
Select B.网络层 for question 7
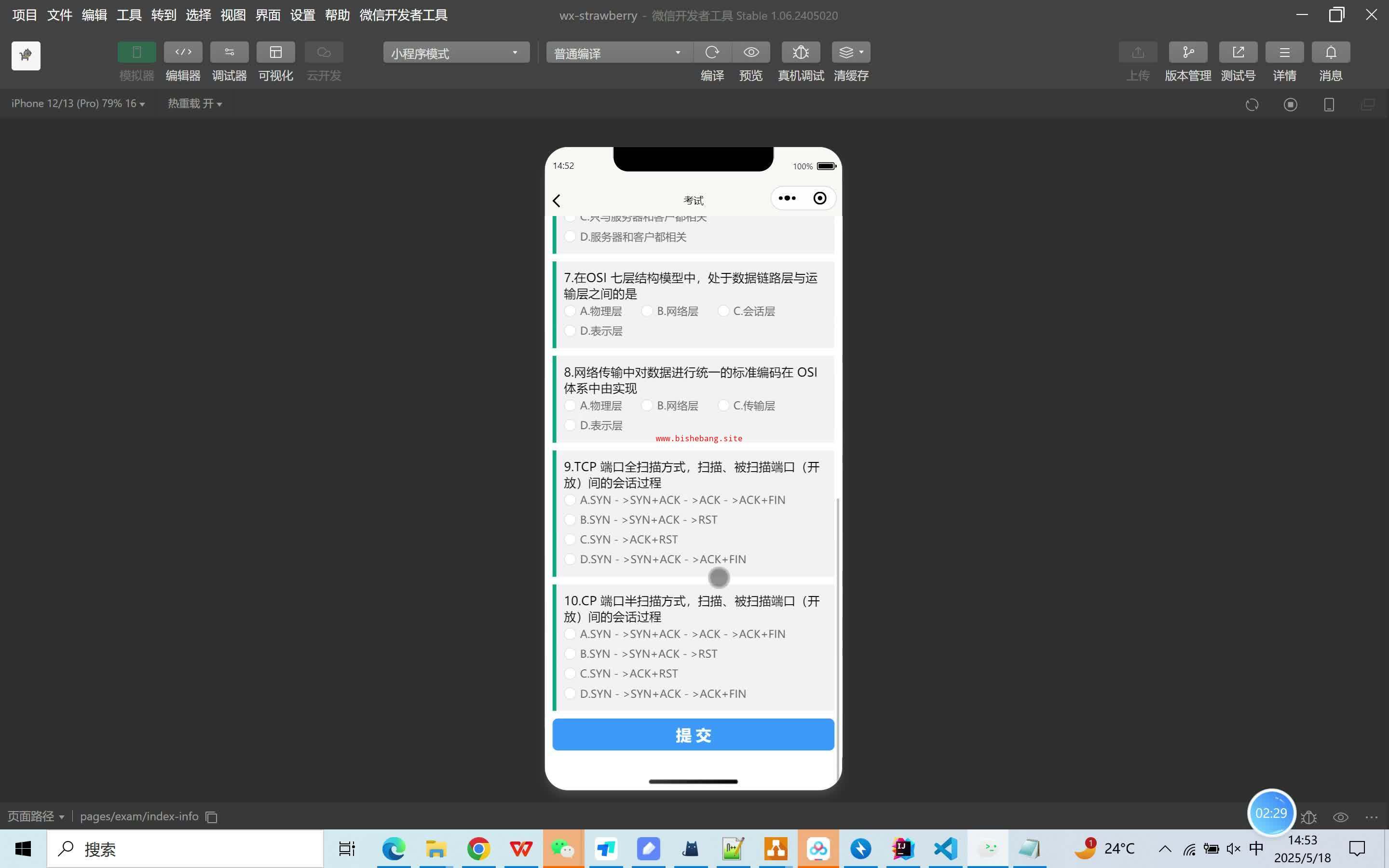pyautogui.click(x=647, y=311)
